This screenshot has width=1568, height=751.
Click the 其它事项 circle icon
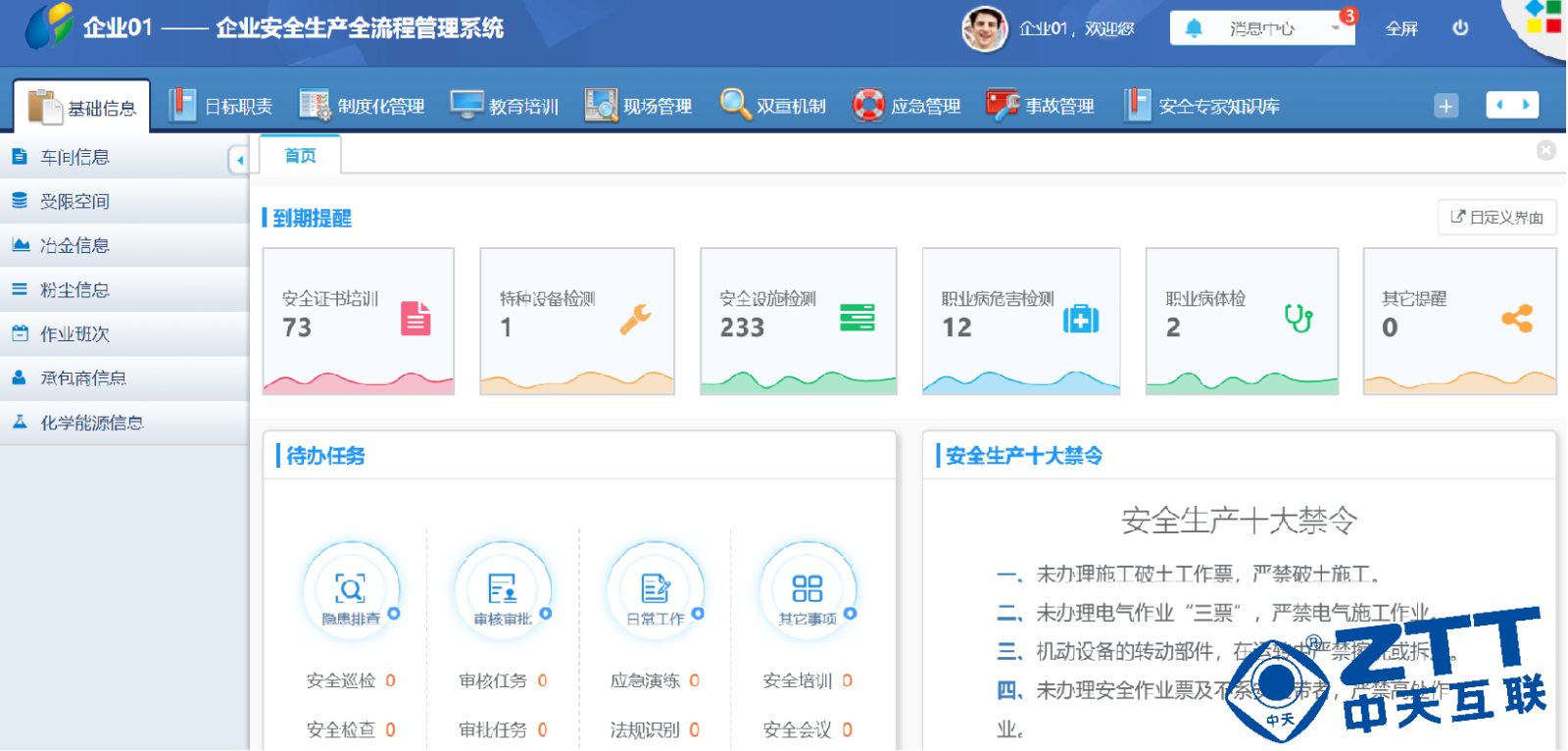point(808,591)
